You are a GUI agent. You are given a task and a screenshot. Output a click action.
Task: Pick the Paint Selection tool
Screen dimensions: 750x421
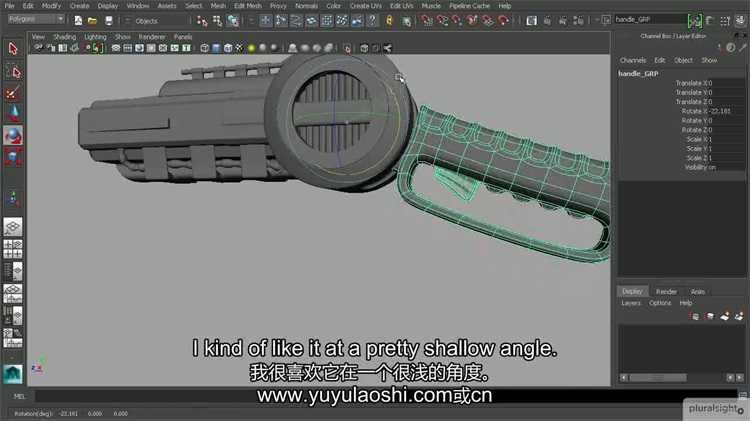14,92
